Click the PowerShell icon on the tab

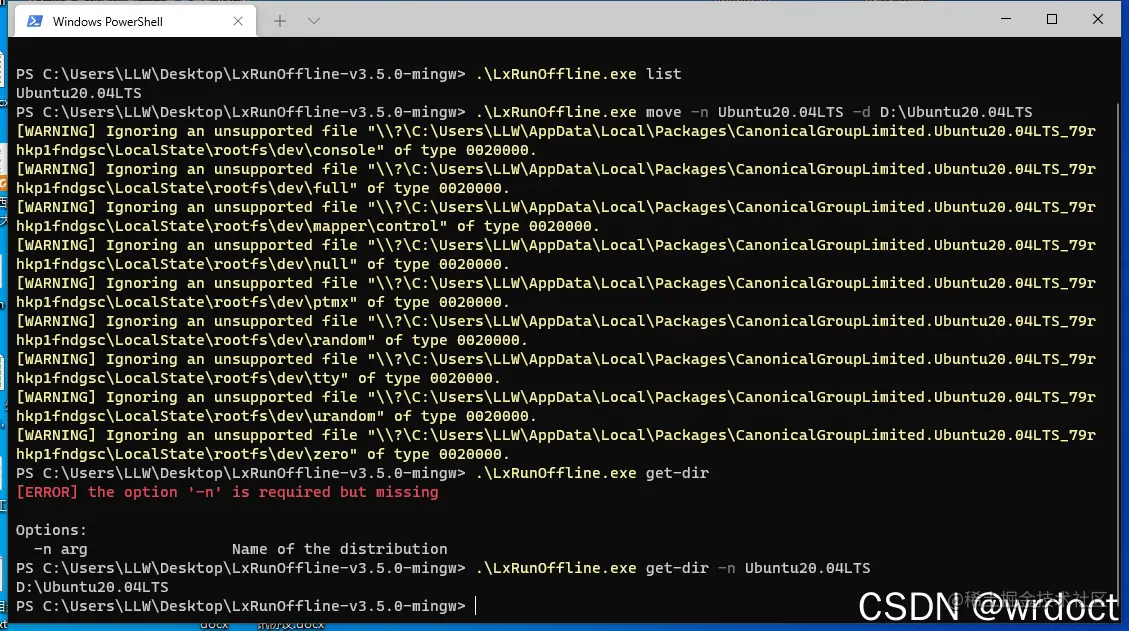(x=35, y=22)
